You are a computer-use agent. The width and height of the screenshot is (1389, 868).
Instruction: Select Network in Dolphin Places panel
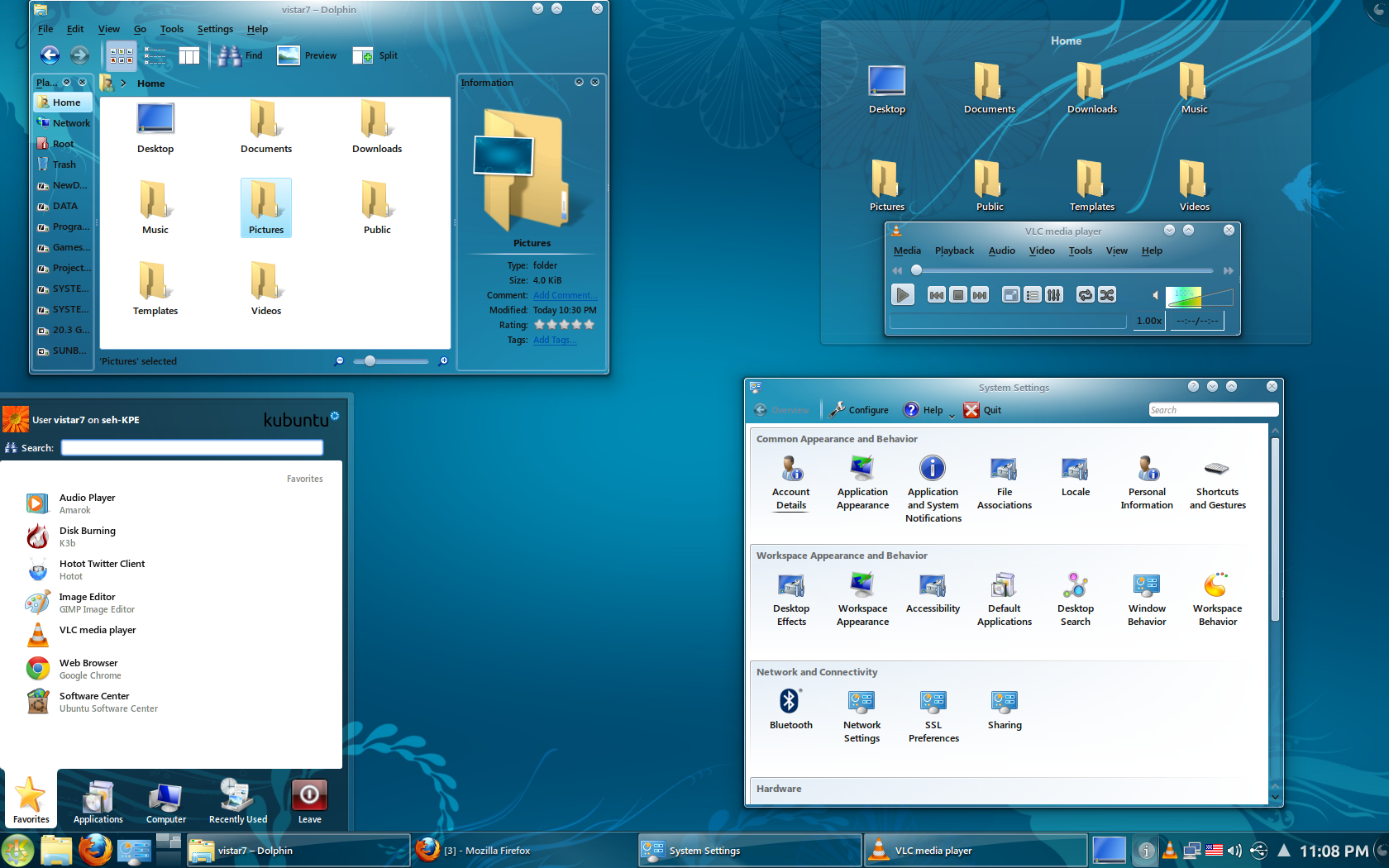[x=63, y=123]
